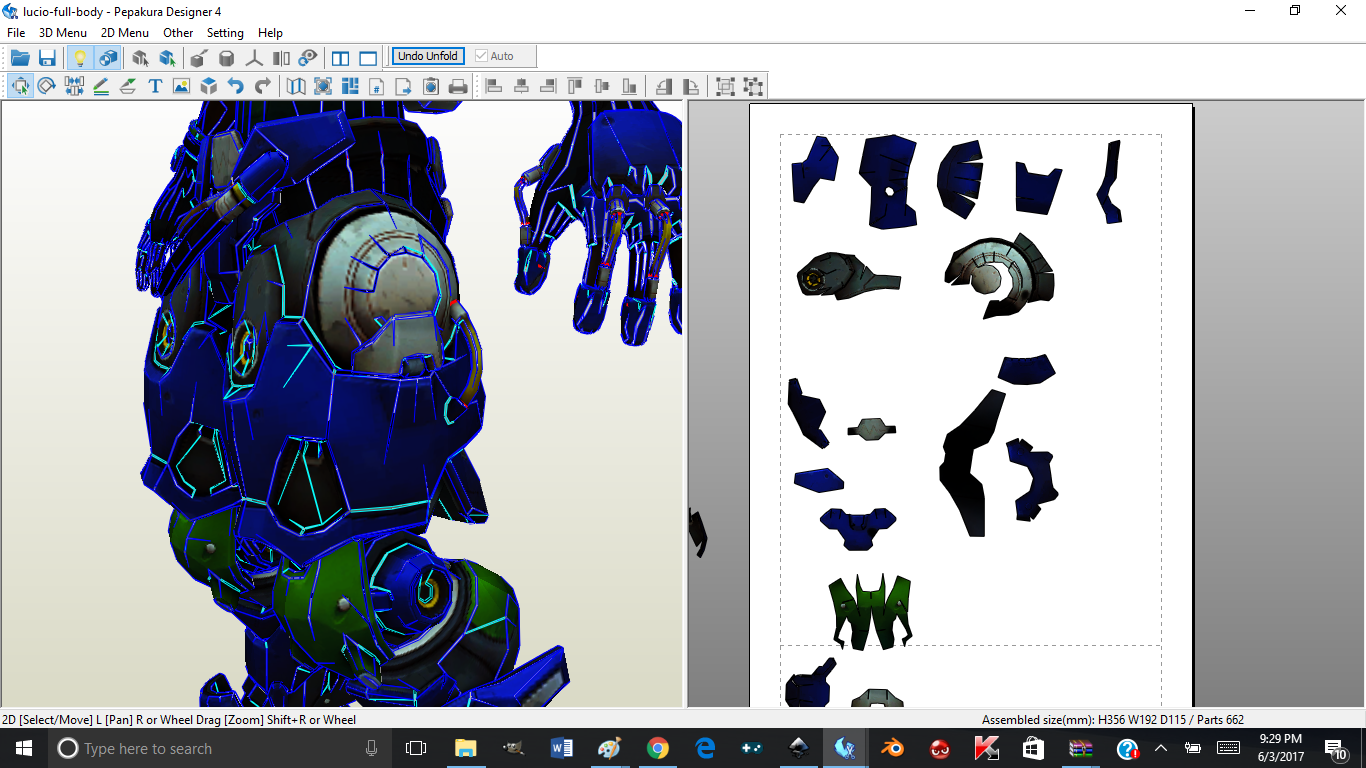Click the Save floppy disk icon

tap(47, 57)
